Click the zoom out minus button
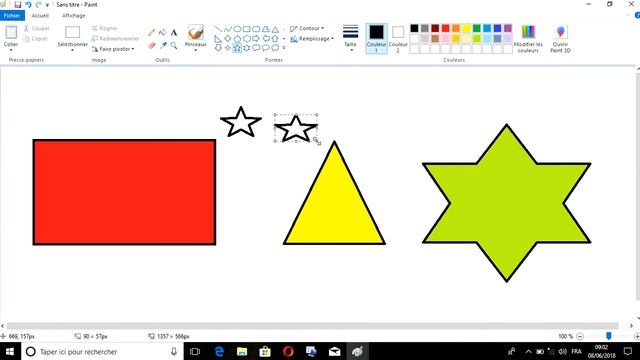The height and width of the screenshot is (360, 640). [580, 336]
